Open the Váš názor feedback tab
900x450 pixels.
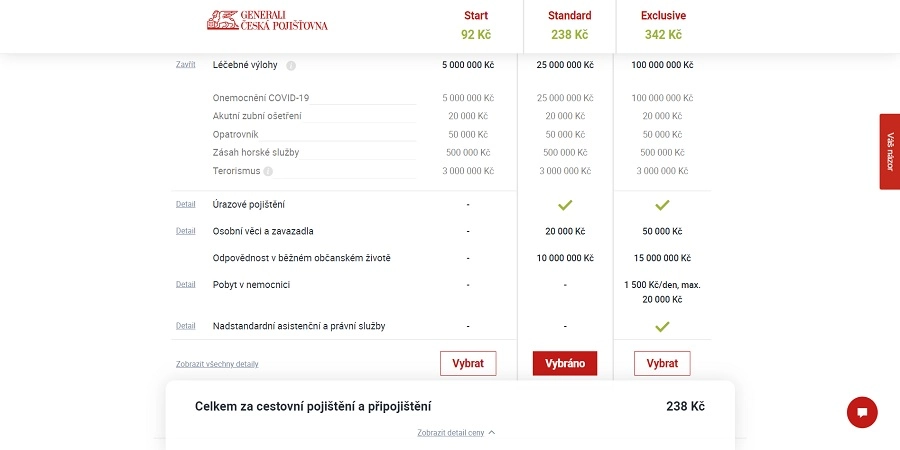(x=890, y=152)
